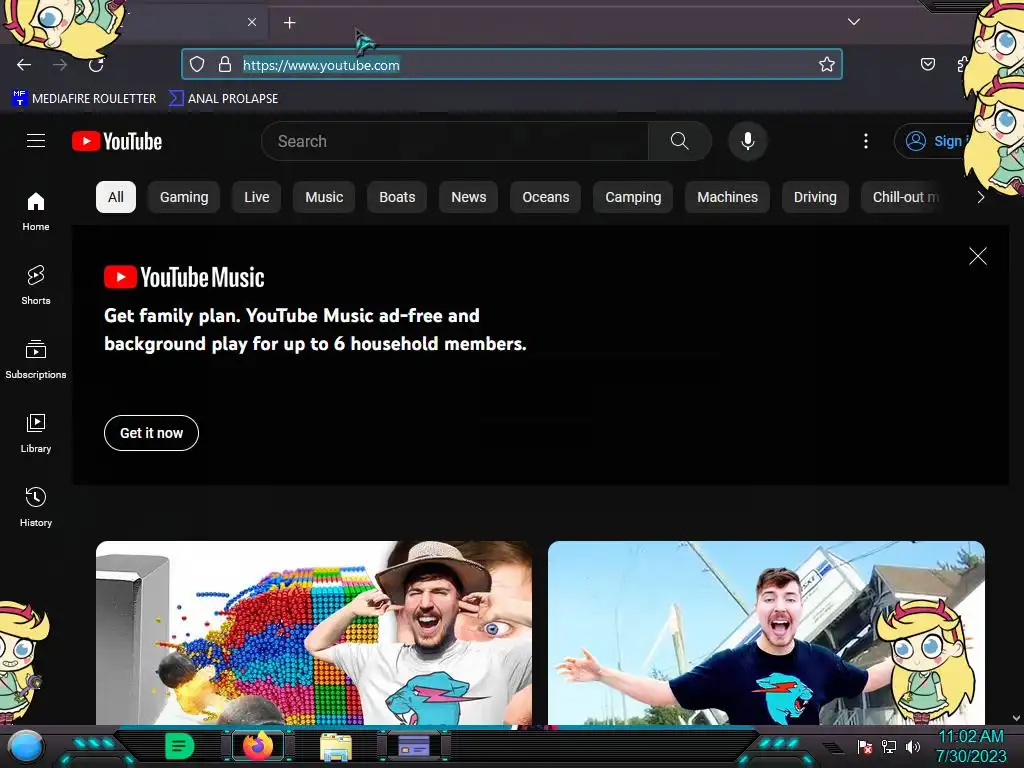Open the green notes app on the taskbar
The image size is (1024, 768).
pos(180,746)
